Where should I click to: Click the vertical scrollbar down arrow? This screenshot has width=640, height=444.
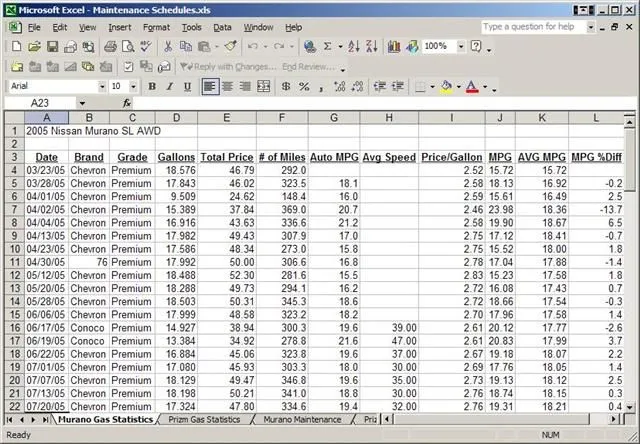click(629, 407)
